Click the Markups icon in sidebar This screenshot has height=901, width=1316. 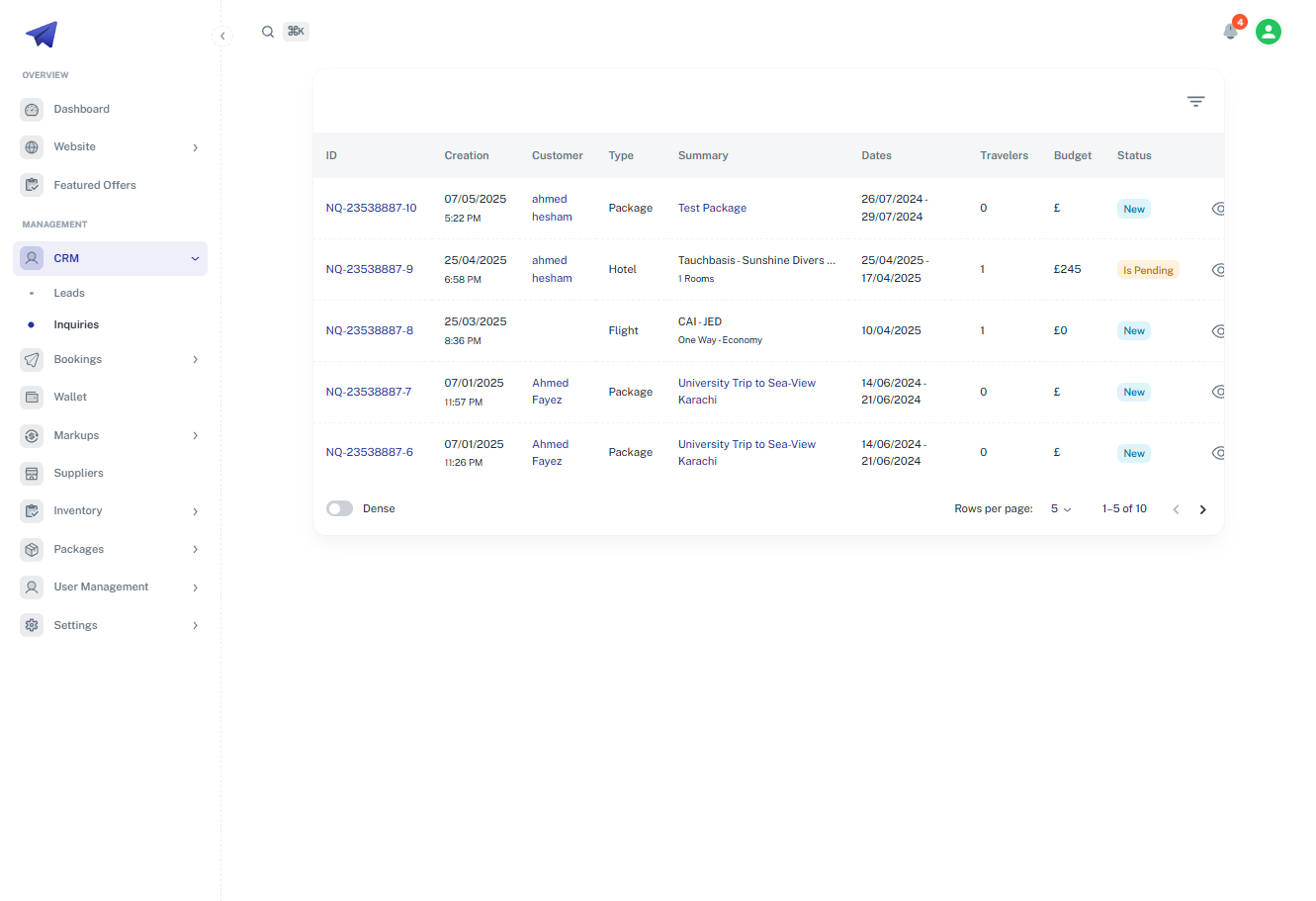(x=32, y=435)
